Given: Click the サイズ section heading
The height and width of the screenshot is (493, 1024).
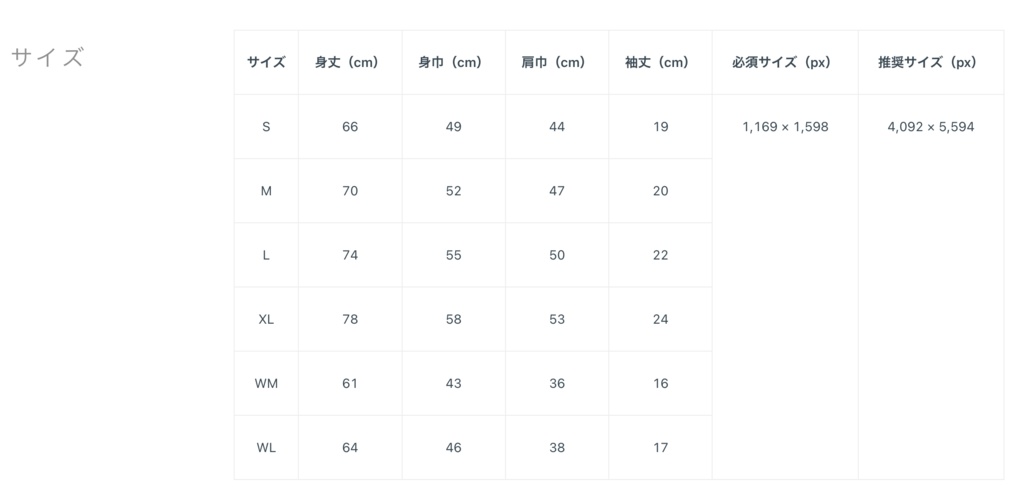Looking at the screenshot, I should 47,57.
